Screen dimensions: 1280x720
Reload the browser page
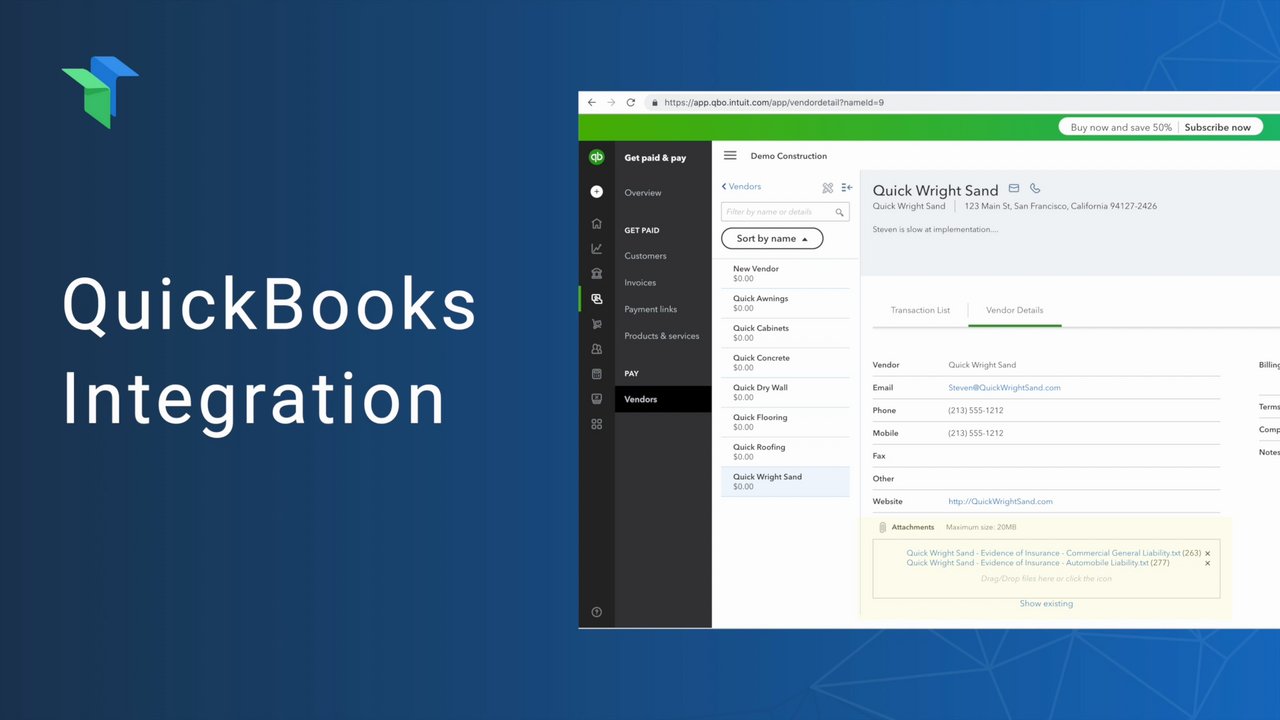[630, 102]
